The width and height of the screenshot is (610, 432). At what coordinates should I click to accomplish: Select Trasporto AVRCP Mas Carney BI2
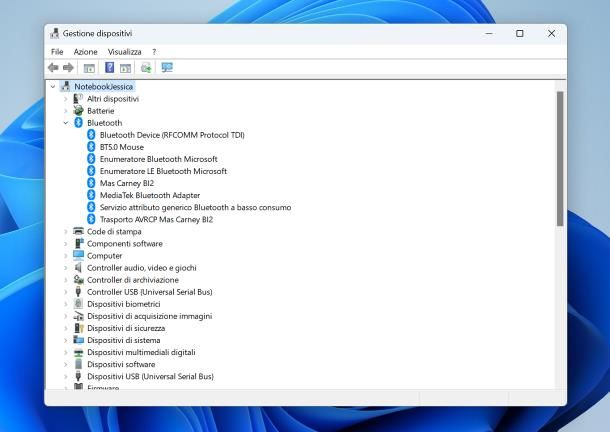pos(156,220)
